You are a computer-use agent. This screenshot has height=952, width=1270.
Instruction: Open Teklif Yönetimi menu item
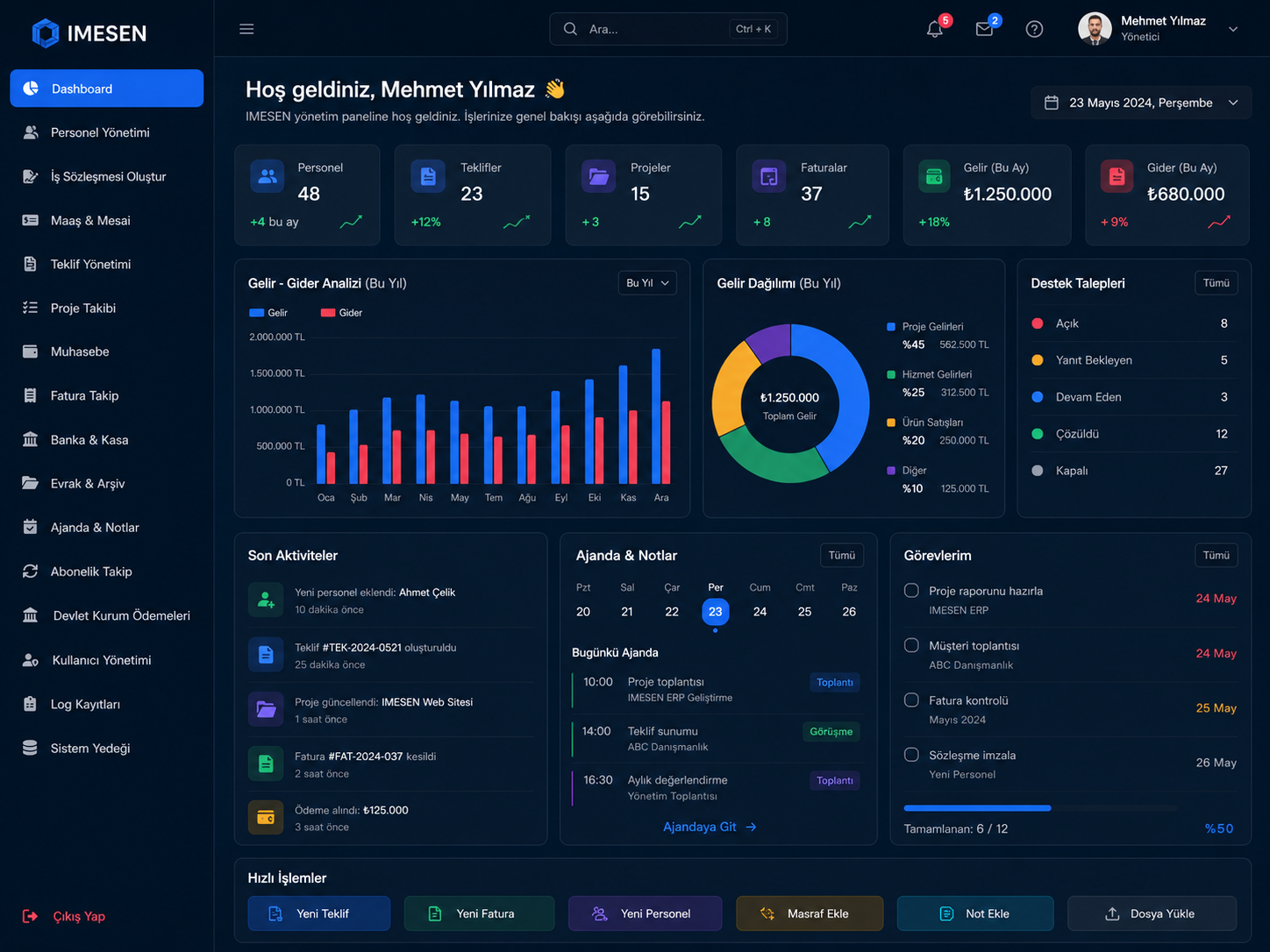[107, 264]
